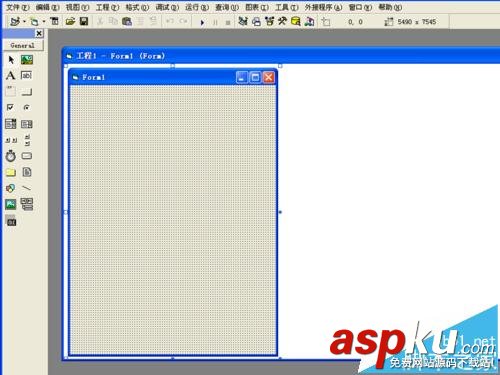Image resolution: width=500 pixels, height=375 pixels.
Task: Open the Project Explorer from toolbar
Action: click(x=243, y=21)
